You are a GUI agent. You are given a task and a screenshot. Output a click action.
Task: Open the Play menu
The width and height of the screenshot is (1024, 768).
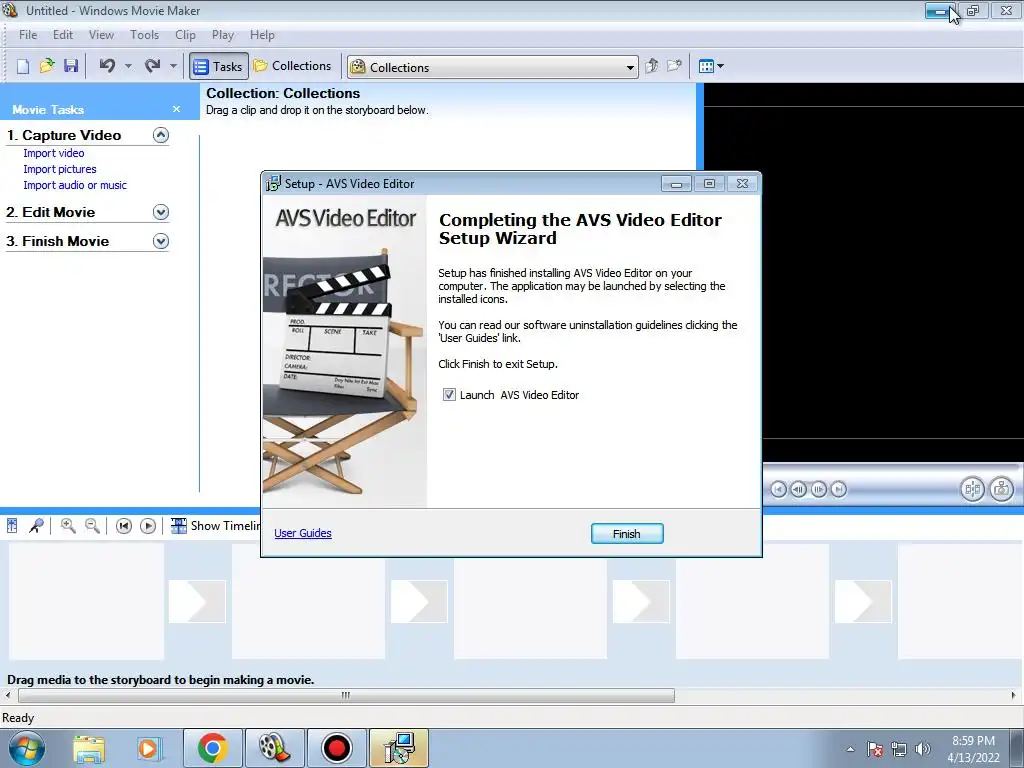pyautogui.click(x=223, y=35)
